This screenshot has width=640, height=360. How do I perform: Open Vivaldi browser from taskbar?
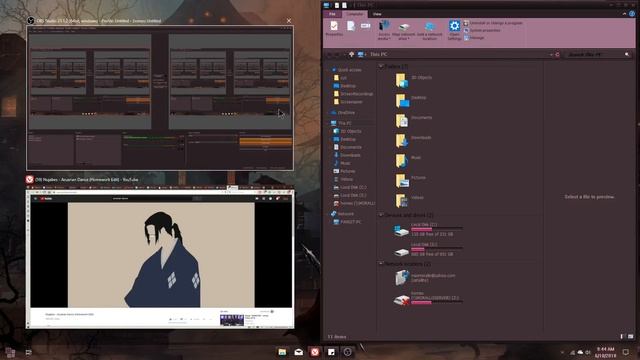pos(315,352)
